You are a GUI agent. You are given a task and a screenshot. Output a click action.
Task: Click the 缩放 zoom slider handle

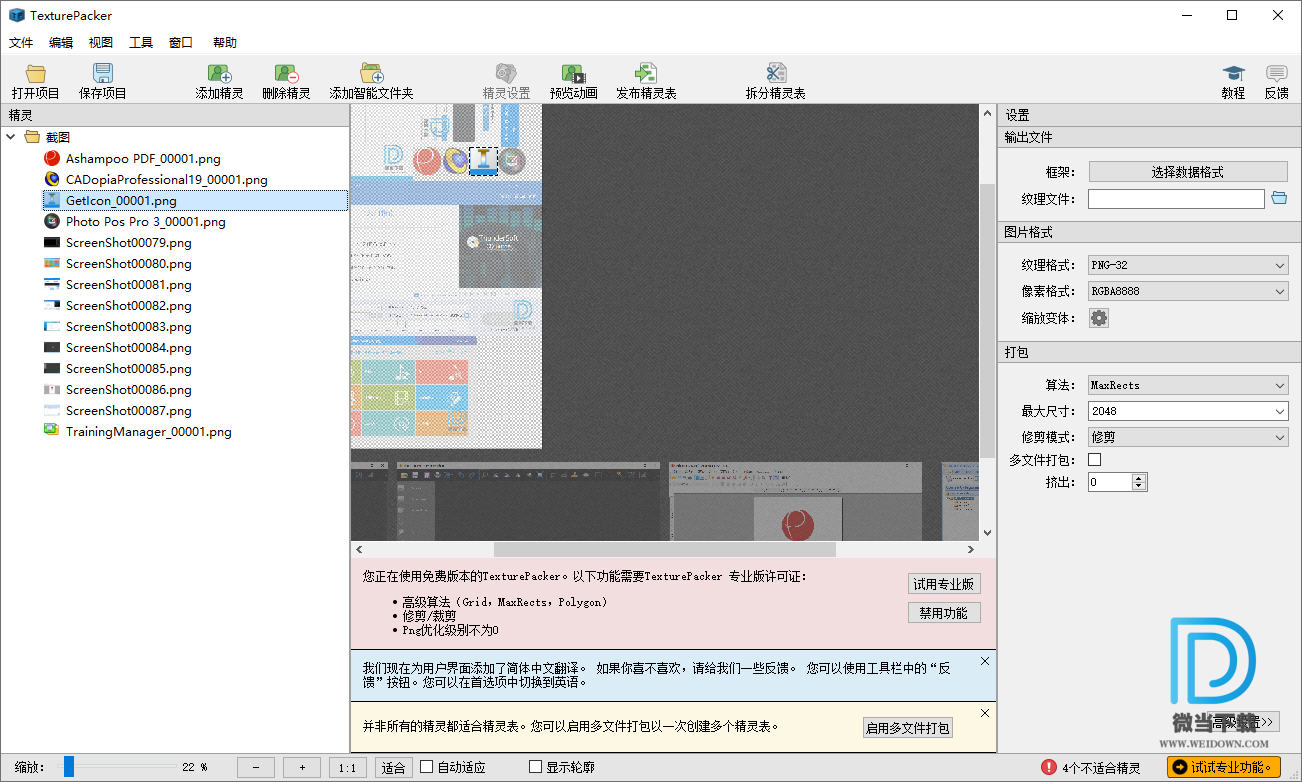click(69, 767)
